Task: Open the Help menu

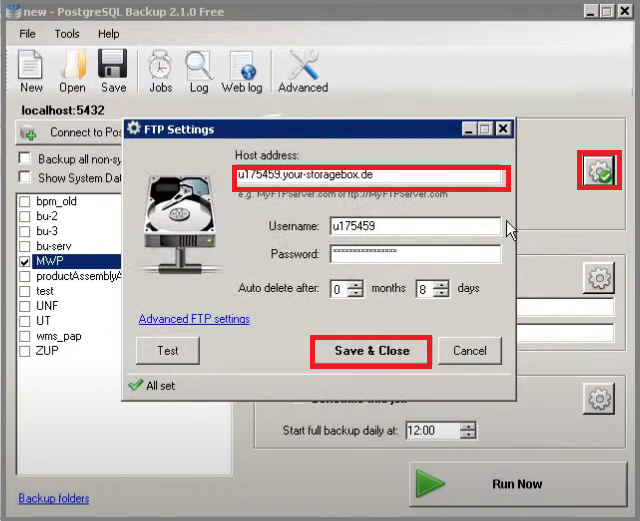Action: (x=109, y=33)
